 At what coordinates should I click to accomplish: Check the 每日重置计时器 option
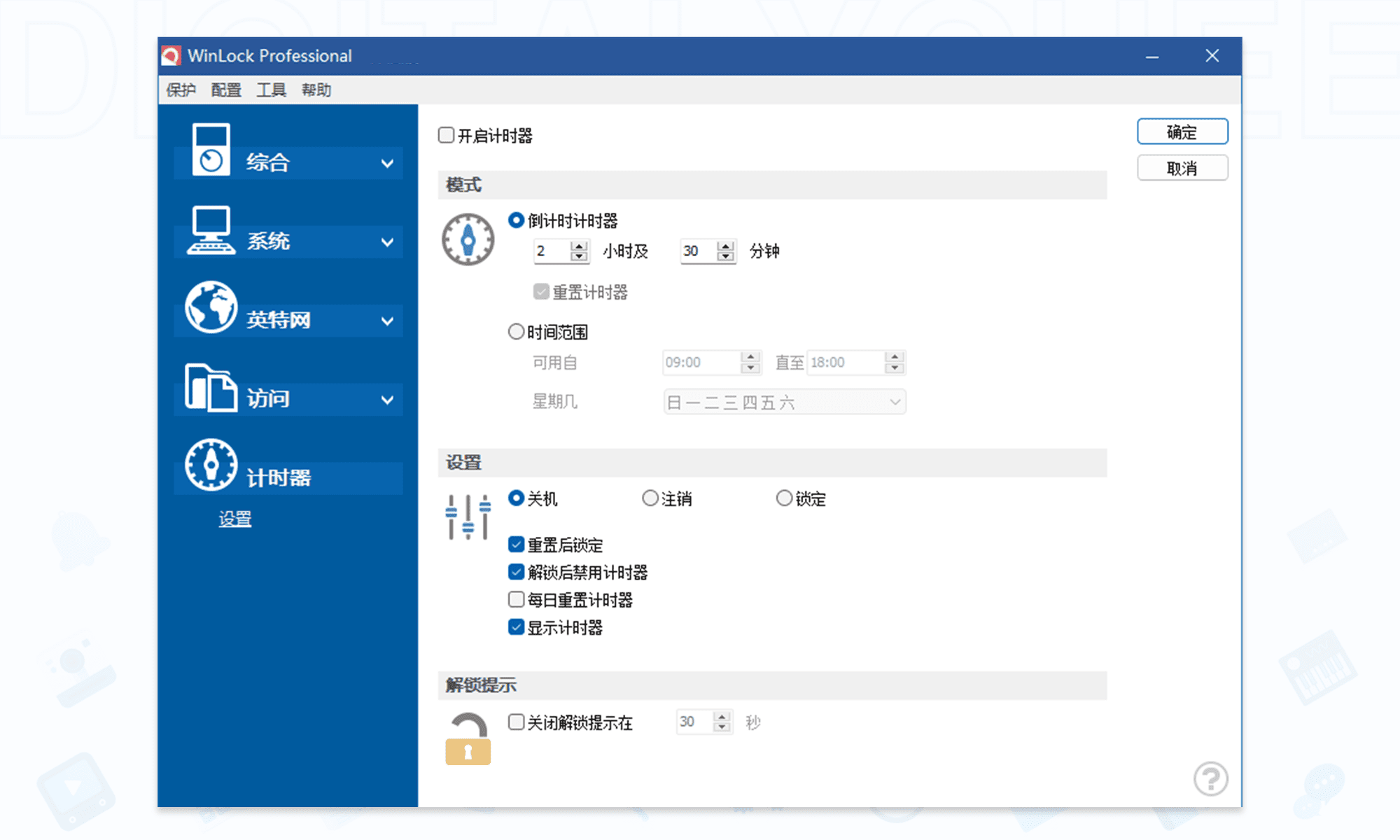click(517, 600)
